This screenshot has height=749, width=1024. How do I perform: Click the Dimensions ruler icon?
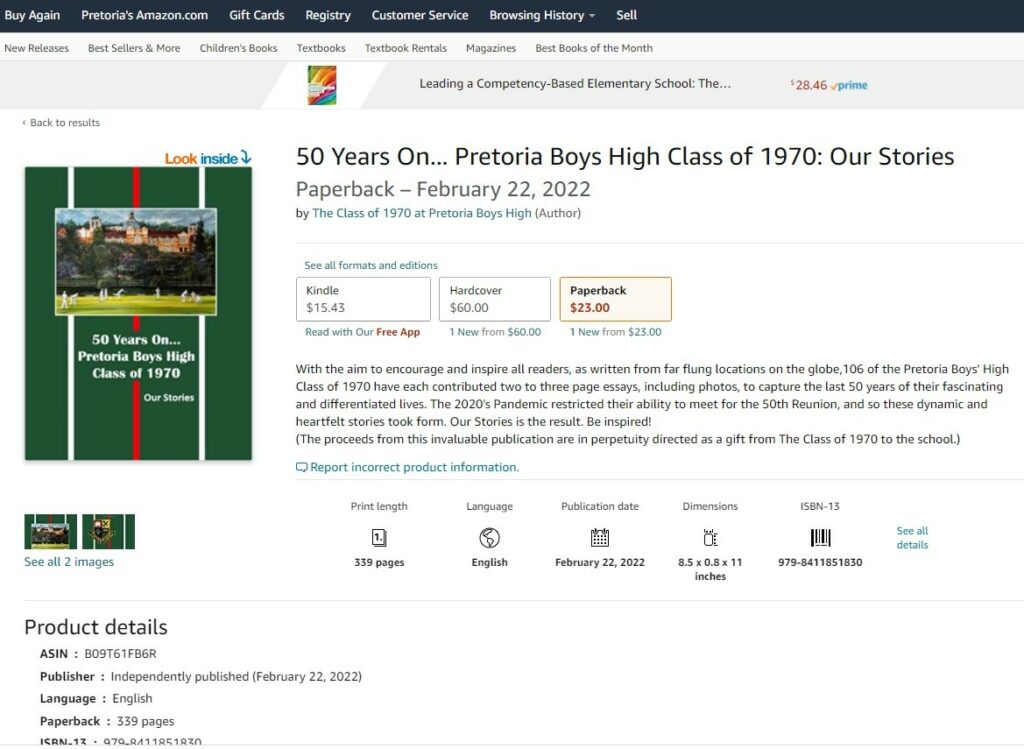pyautogui.click(x=710, y=537)
